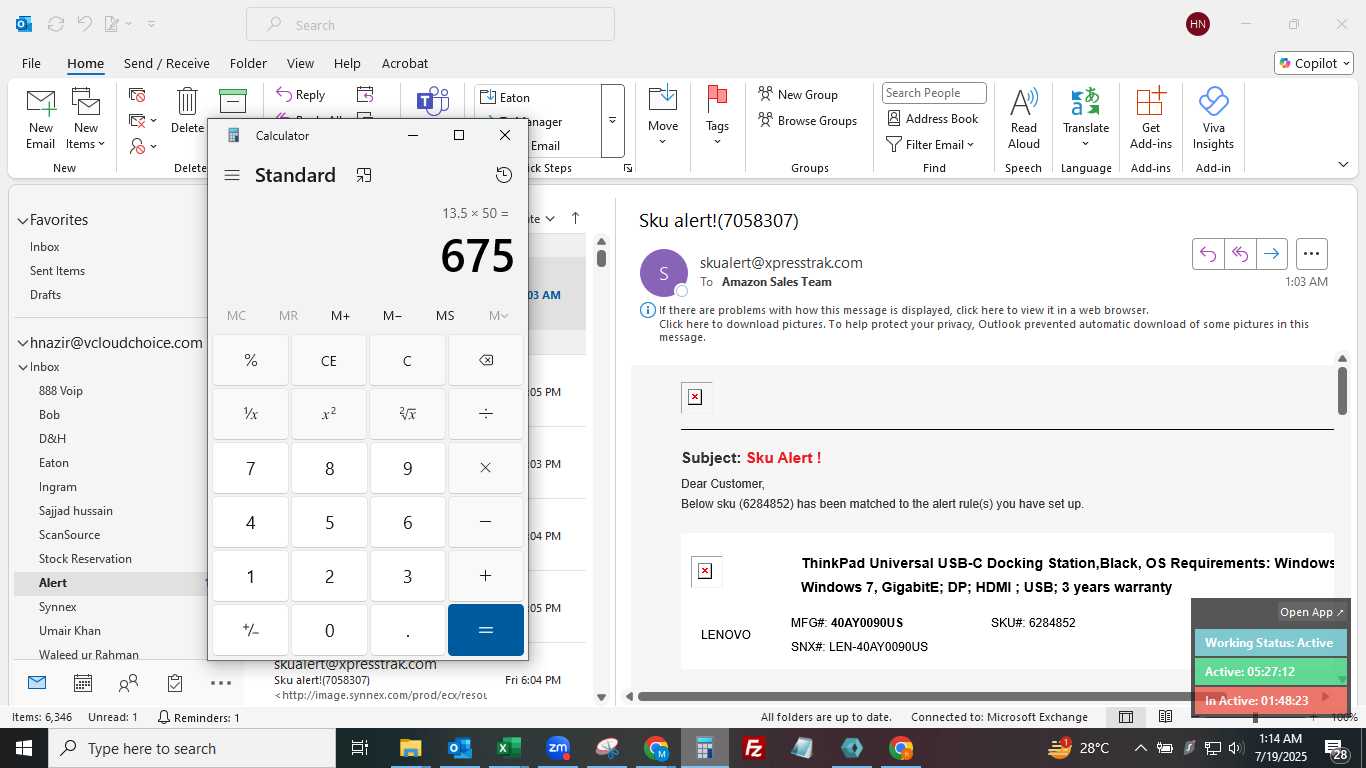The width and height of the screenshot is (1366, 768).
Task: Click the Reply button in the ribbon
Action: [x=301, y=95]
